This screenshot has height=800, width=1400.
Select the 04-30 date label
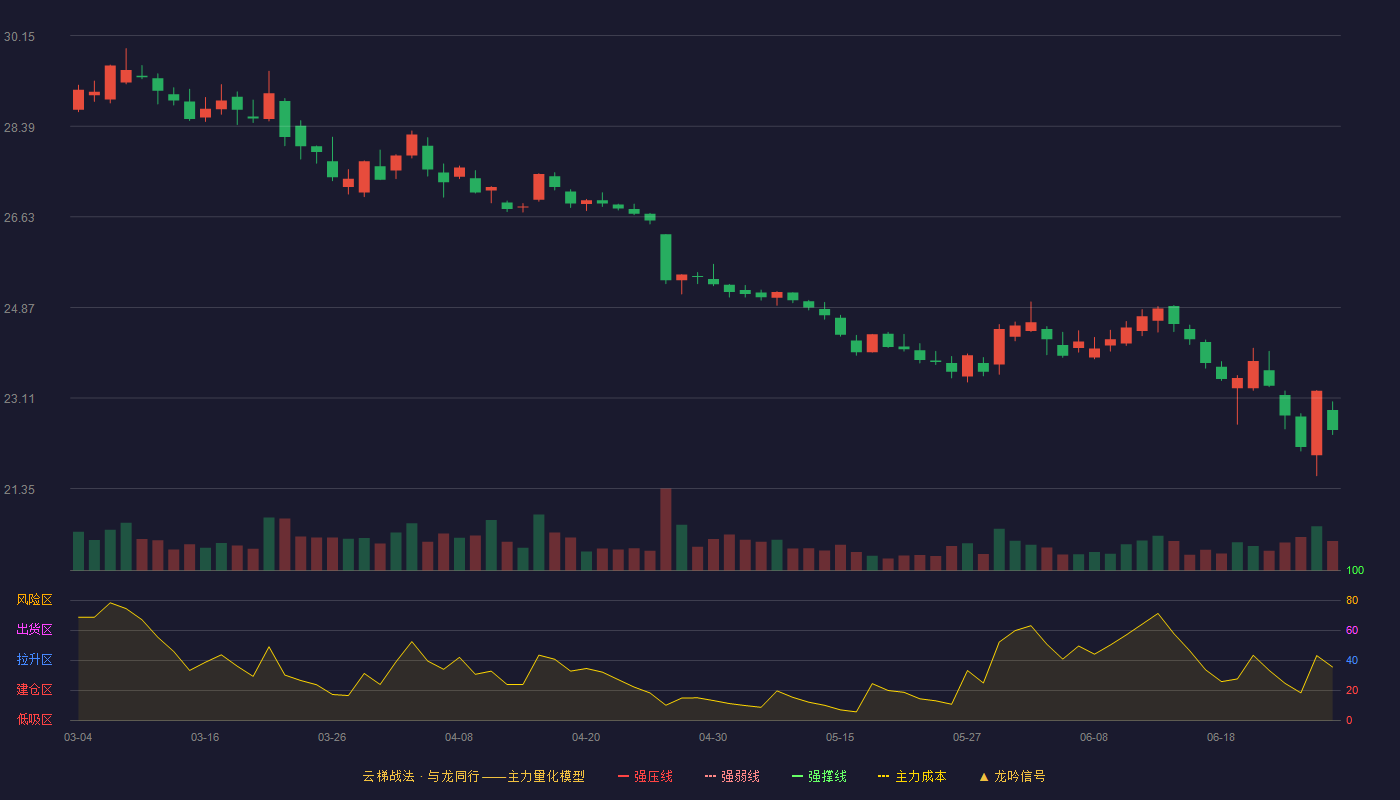coord(713,737)
